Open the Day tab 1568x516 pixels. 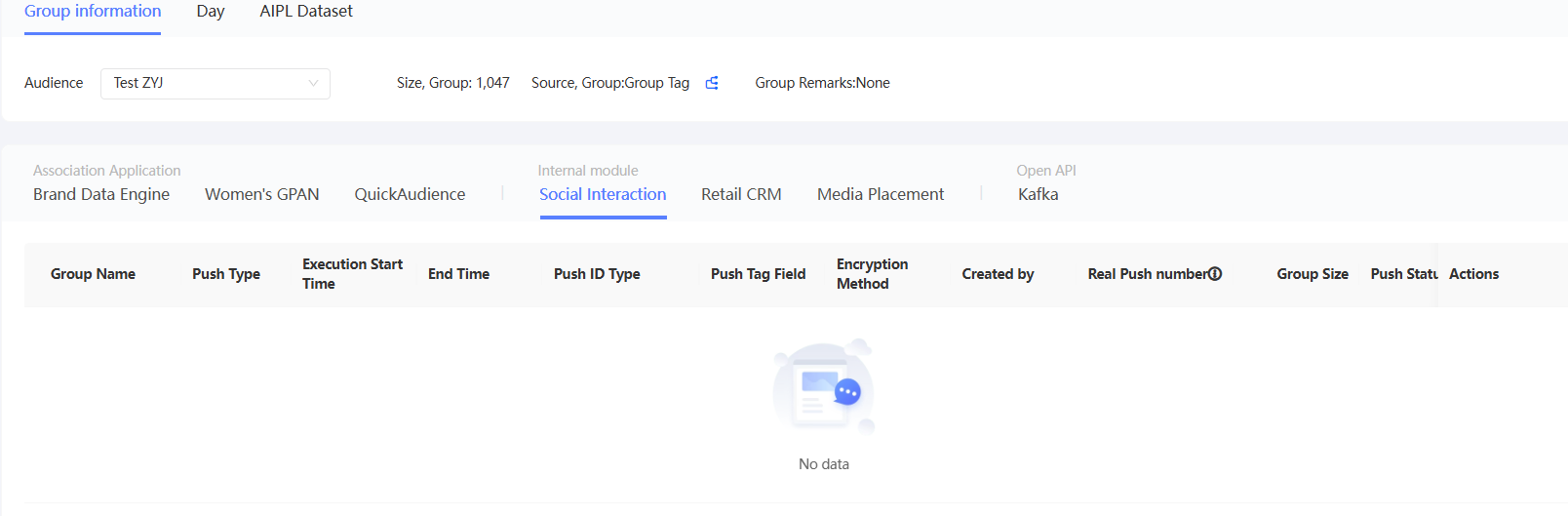click(x=211, y=12)
